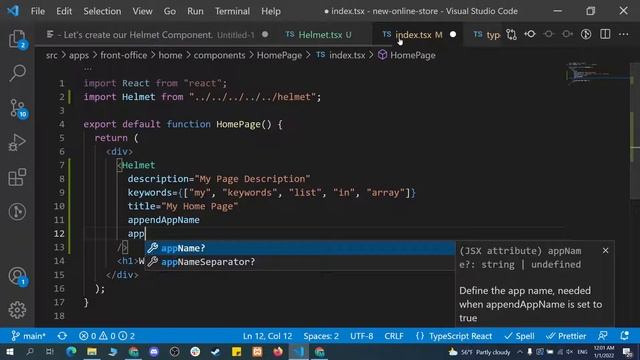Close the suggestion details panel

click(605, 251)
